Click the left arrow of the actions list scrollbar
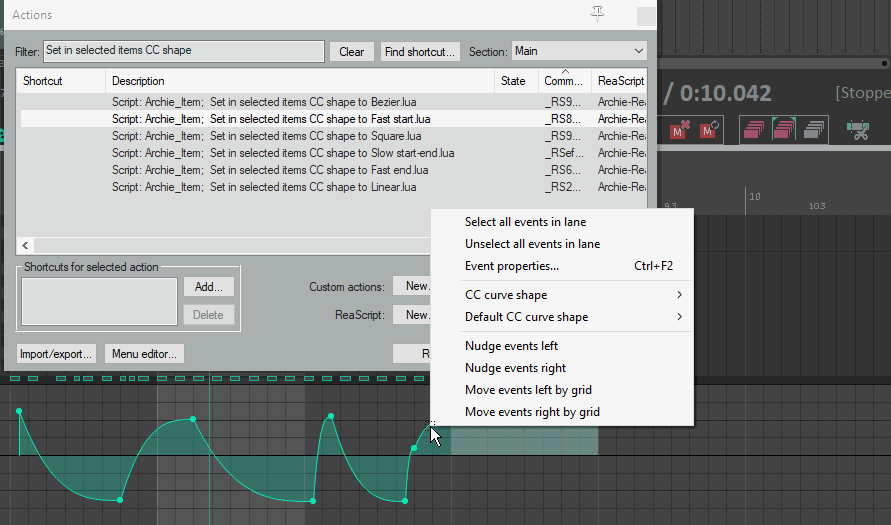 pos(25,245)
